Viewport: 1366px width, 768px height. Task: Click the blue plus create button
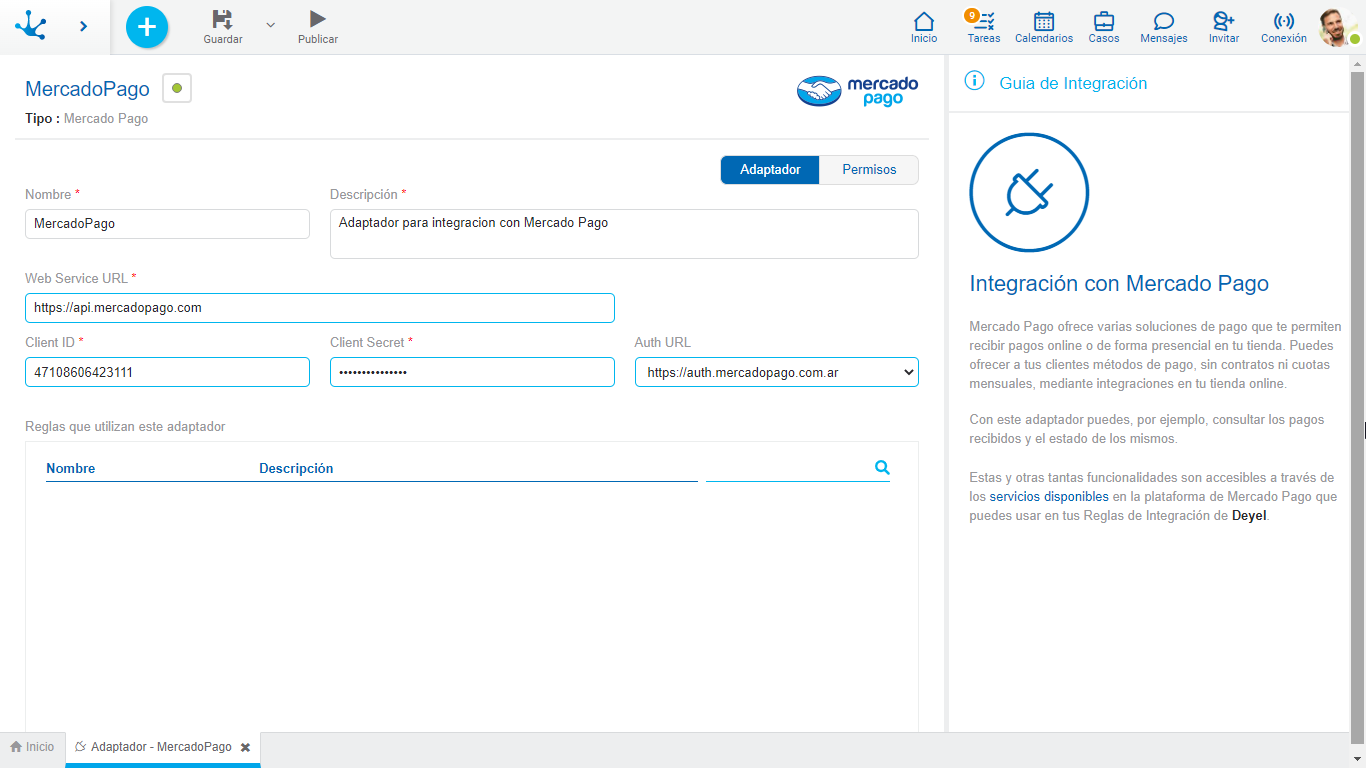pos(147,27)
